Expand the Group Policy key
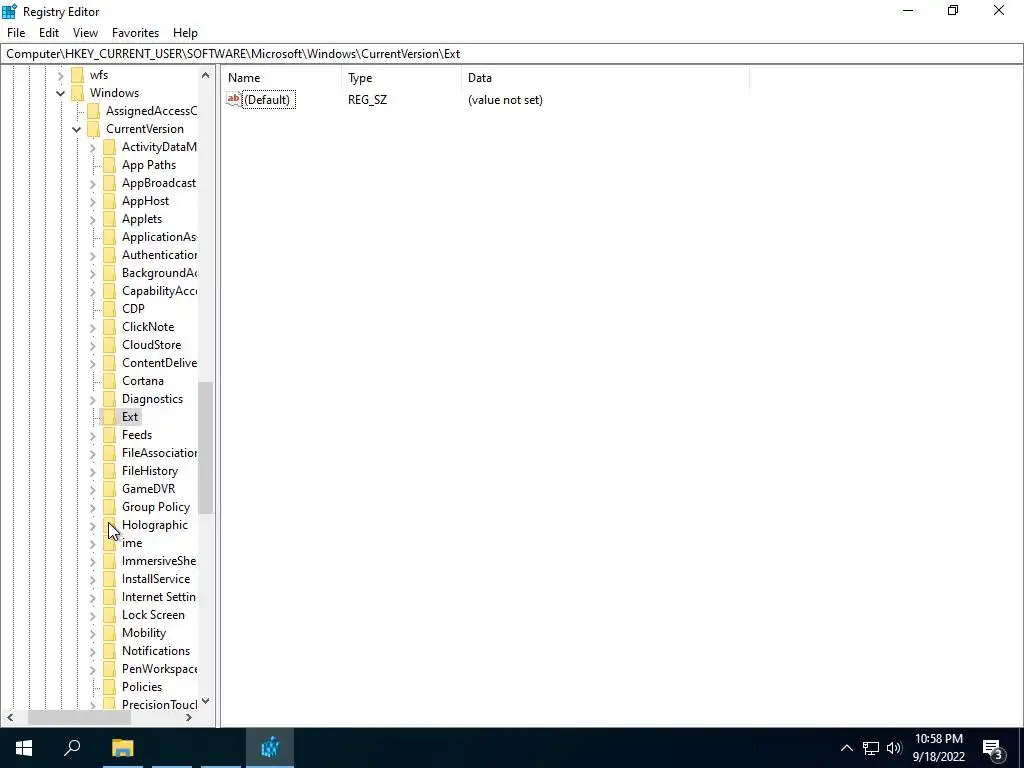 (92, 507)
